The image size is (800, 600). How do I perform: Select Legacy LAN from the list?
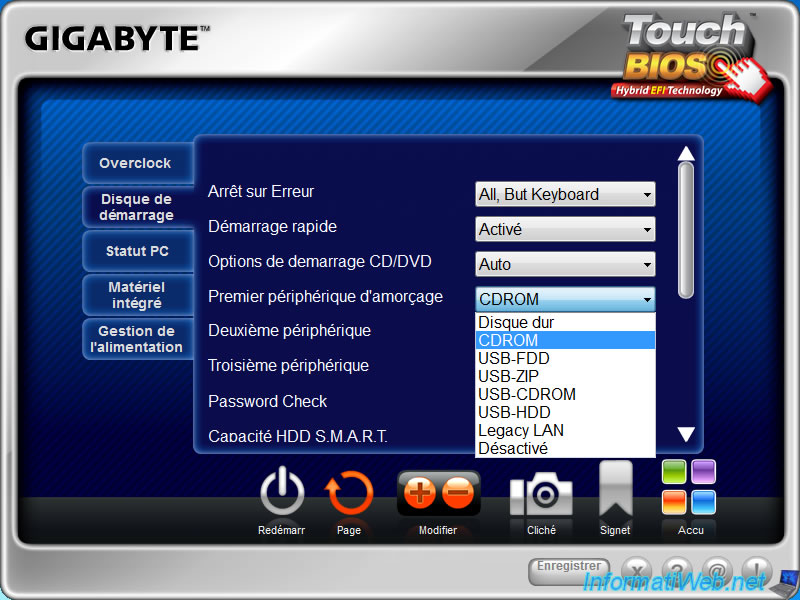click(x=565, y=431)
